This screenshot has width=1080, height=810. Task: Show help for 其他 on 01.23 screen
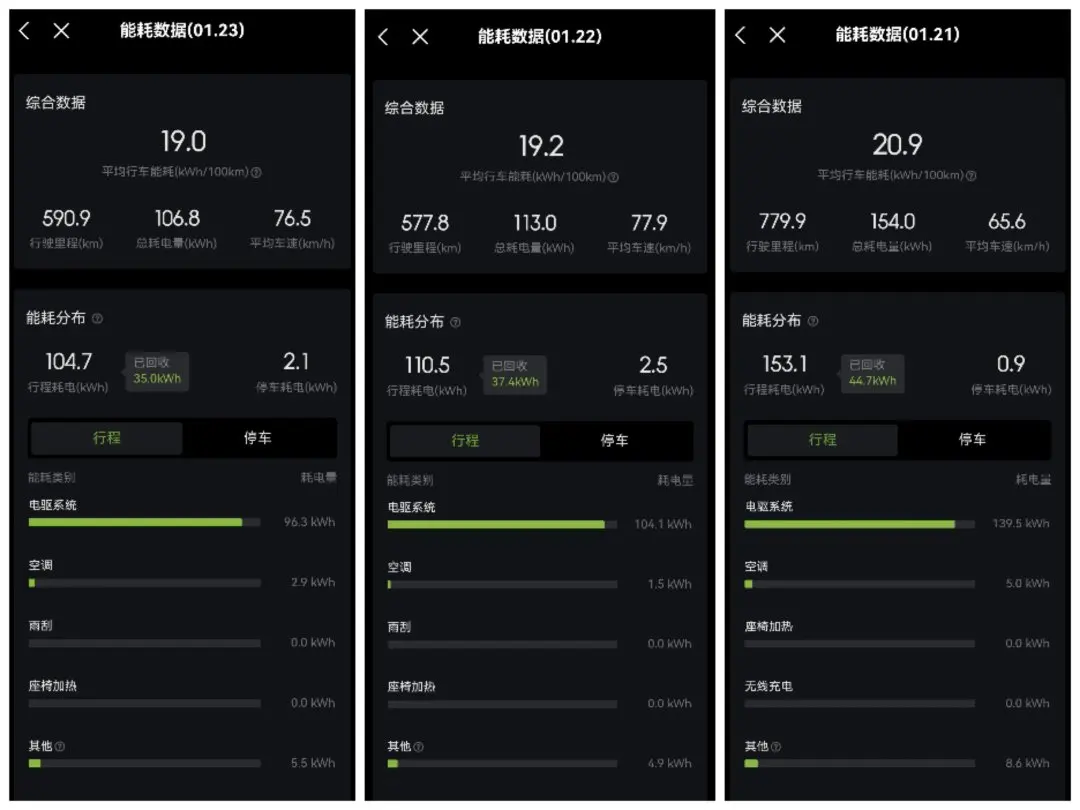[60, 746]
